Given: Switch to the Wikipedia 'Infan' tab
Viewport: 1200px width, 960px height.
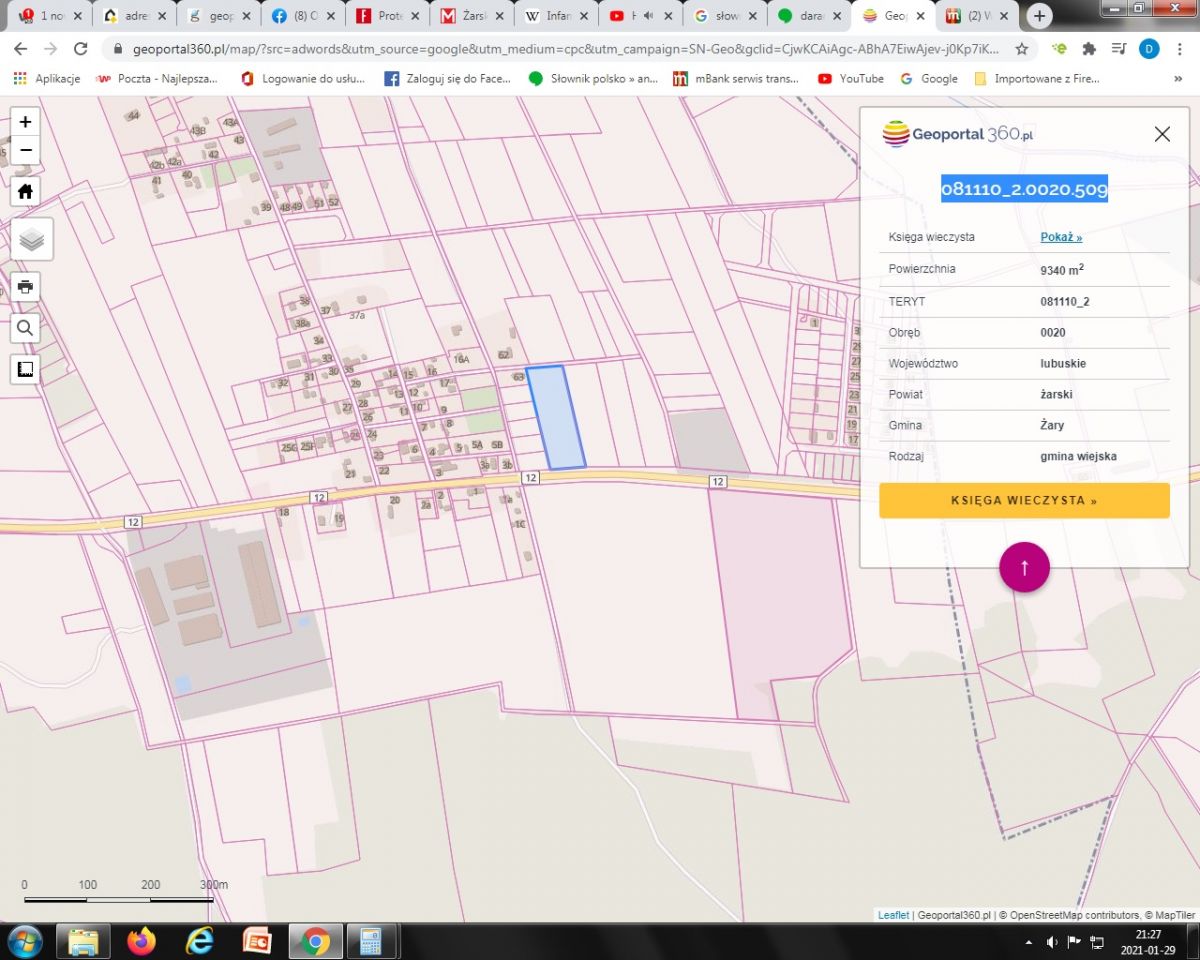Looking at the screenshot, I should [x=557, y=16].
